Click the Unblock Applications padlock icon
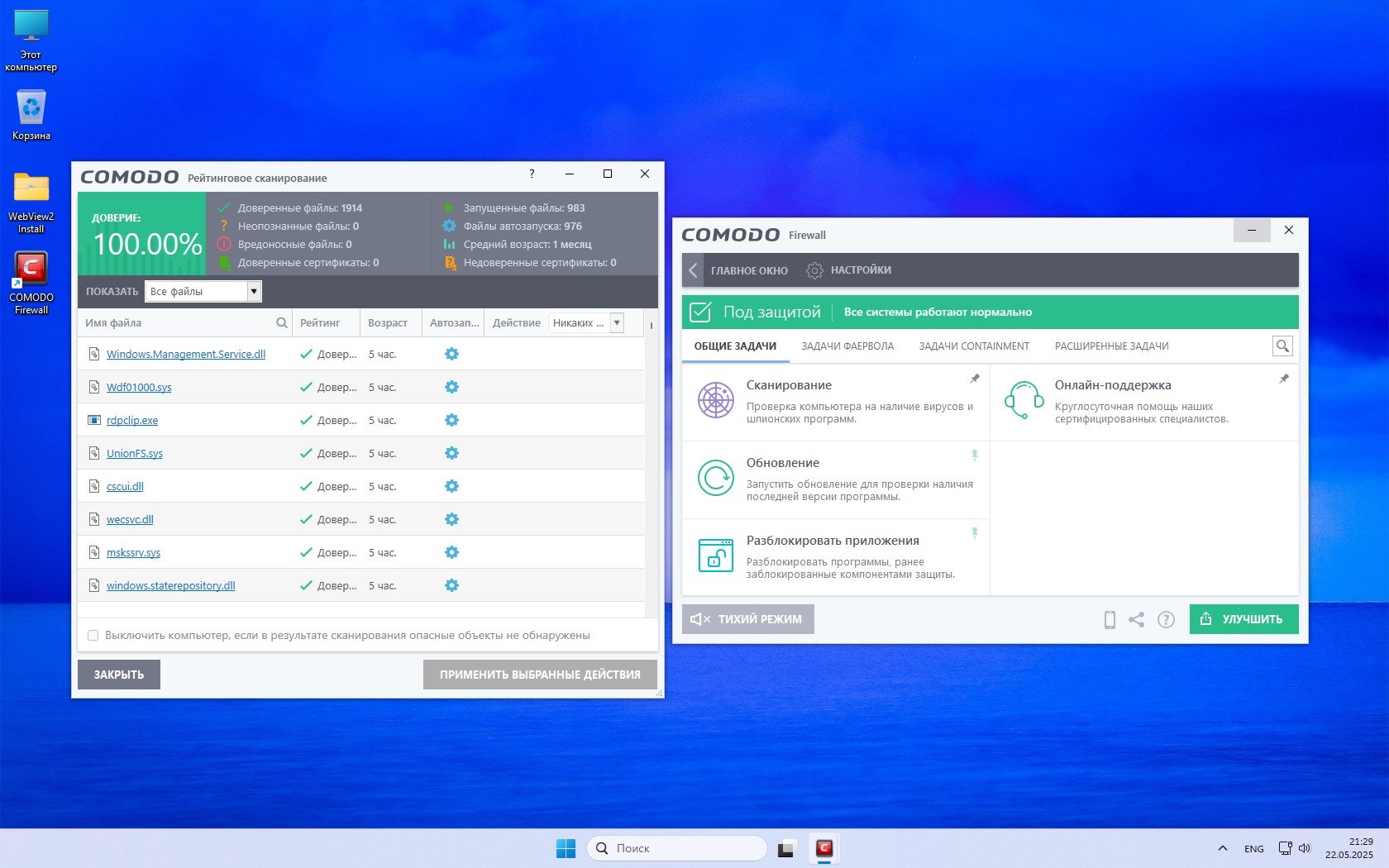 coord(715,556)
